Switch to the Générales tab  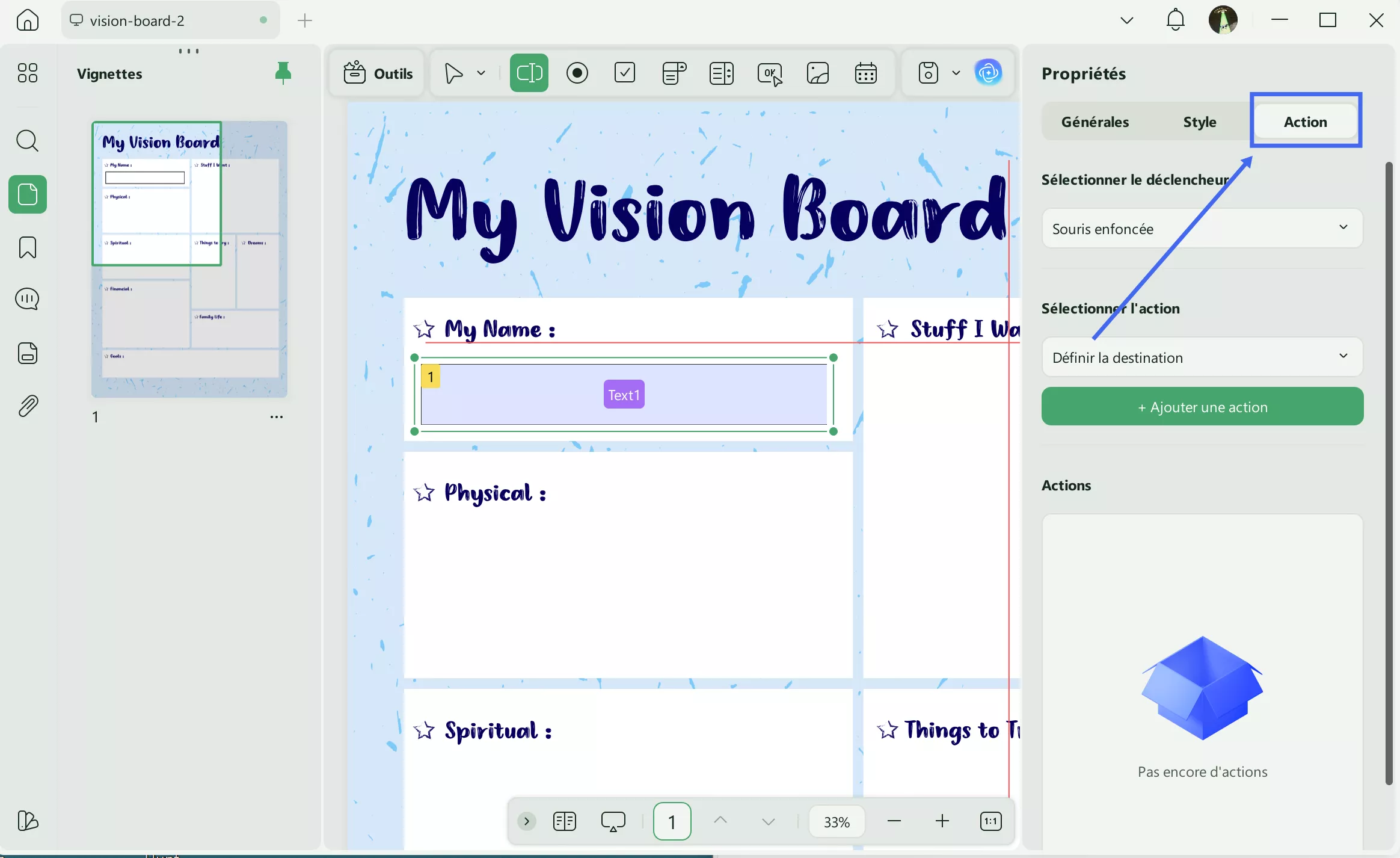point(1095,122)
